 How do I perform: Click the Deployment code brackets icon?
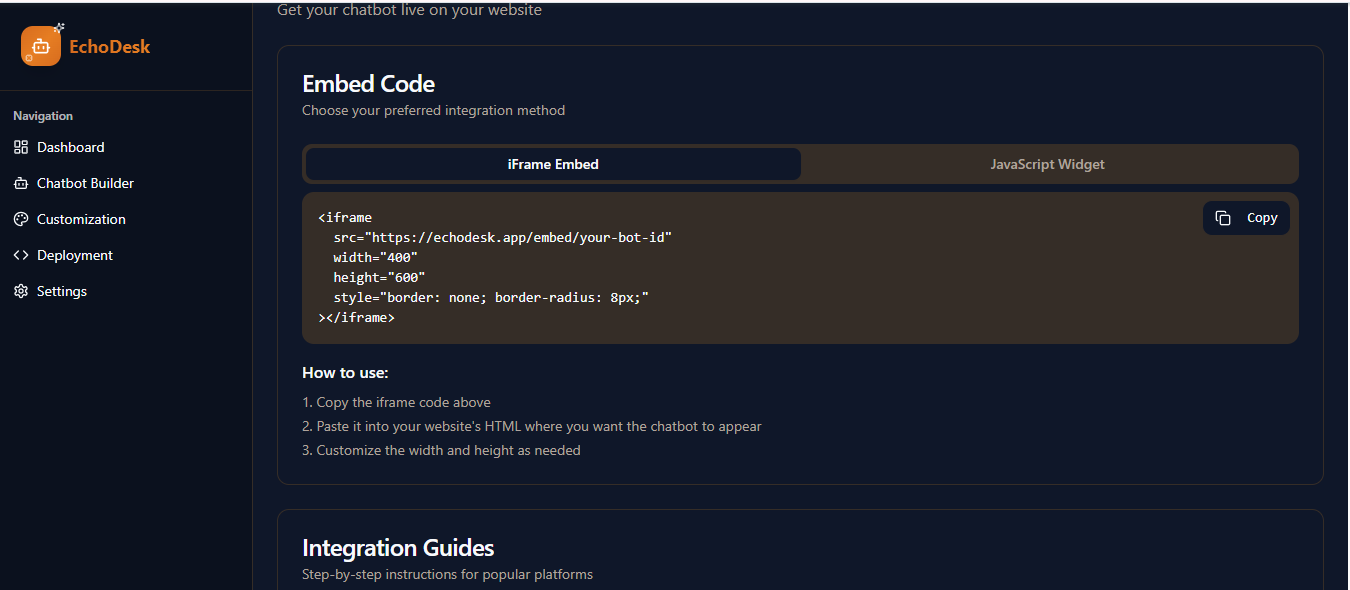coord(21,255)
